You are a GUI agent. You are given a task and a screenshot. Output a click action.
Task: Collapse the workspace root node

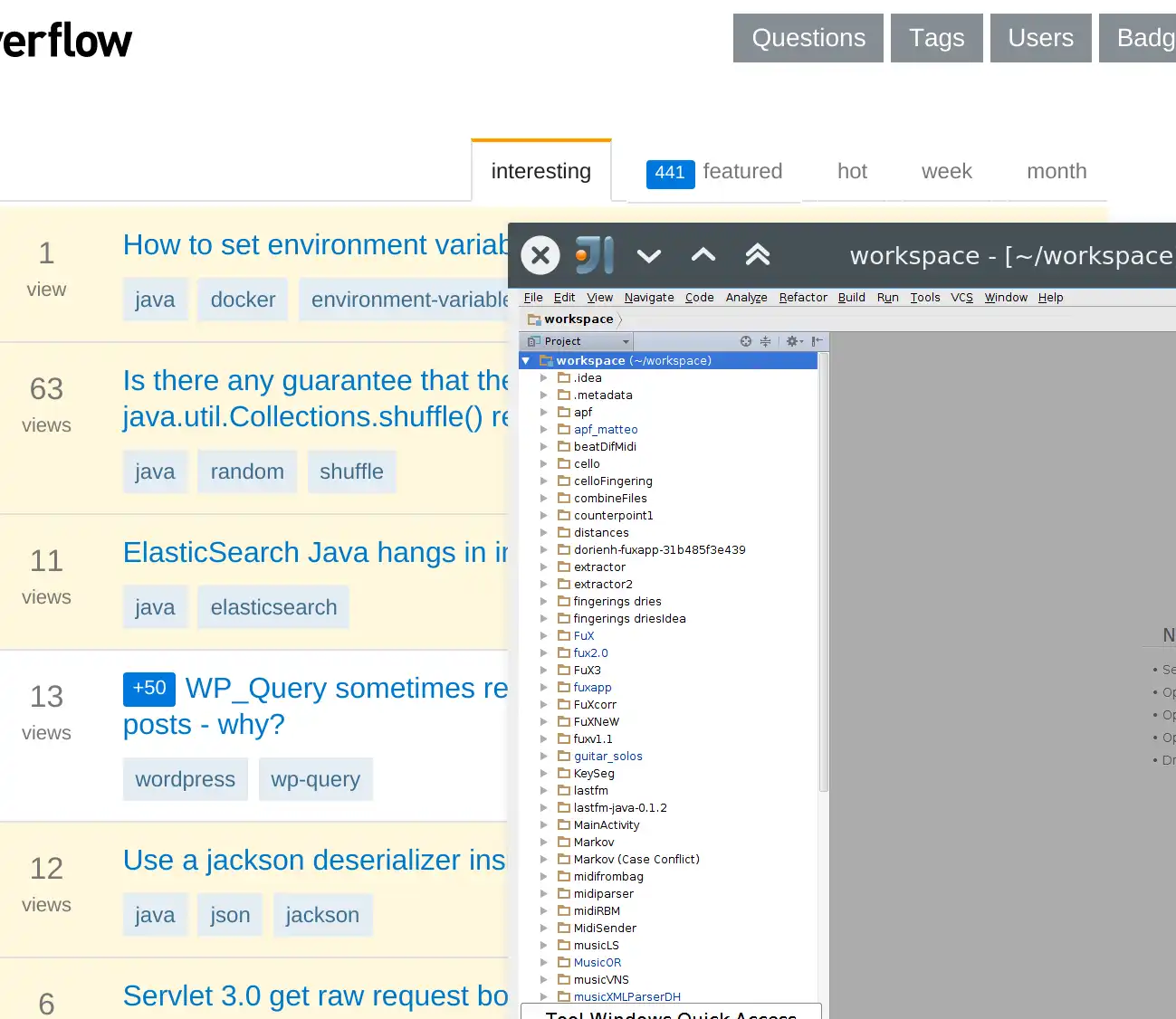click(526, 360)
